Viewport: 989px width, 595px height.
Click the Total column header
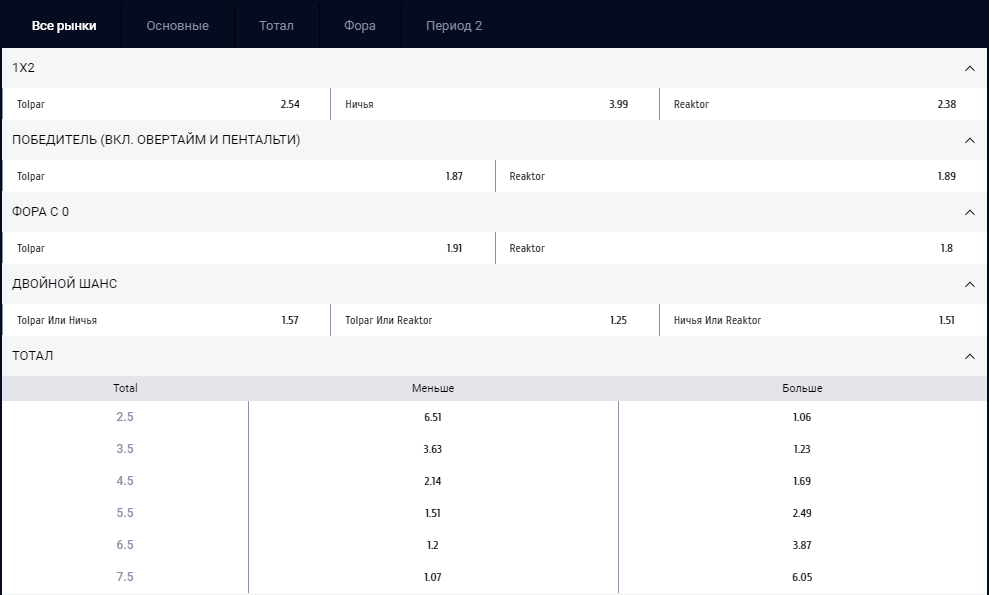pos(125,389)
